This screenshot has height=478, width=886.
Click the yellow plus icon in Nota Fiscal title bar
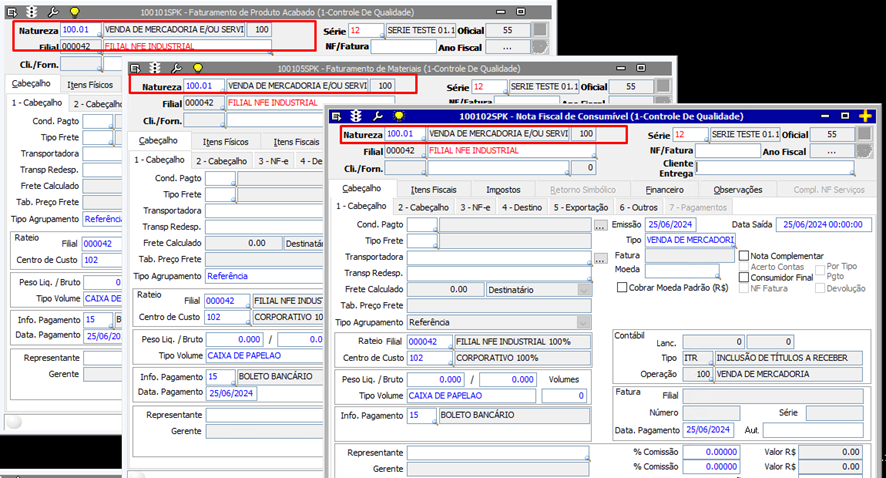(x=865, y=116)
